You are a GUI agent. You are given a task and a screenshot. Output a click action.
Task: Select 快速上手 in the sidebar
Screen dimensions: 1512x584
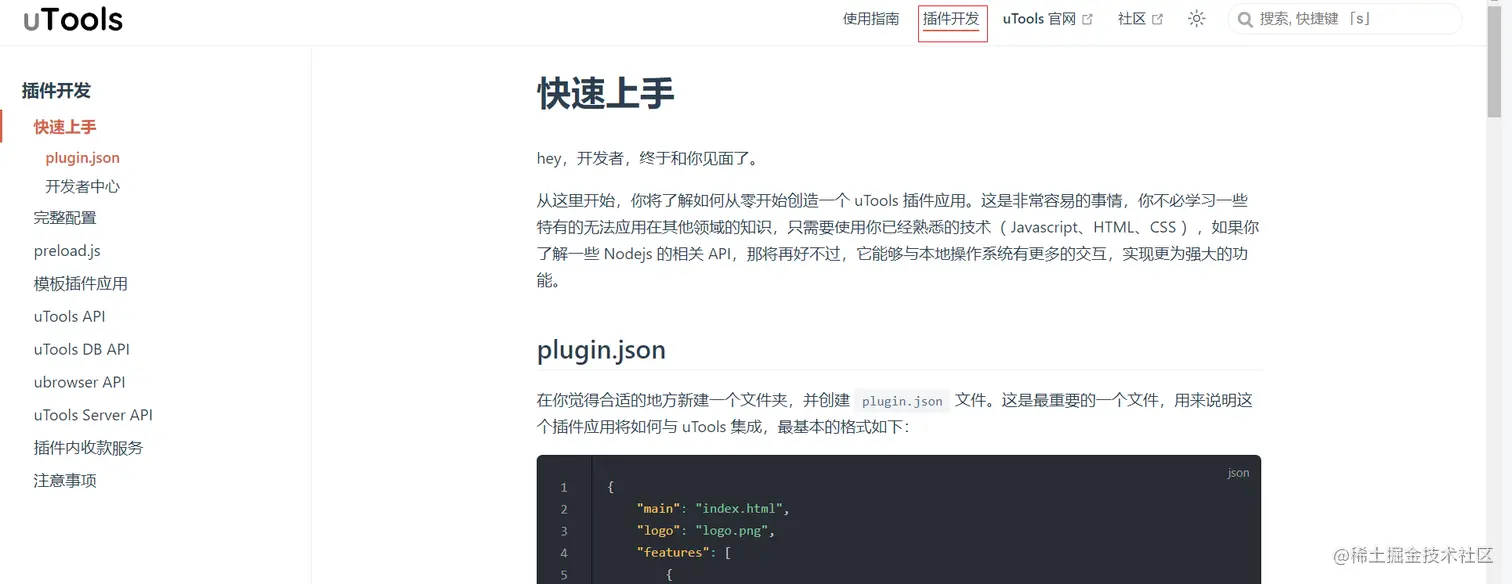tap(65, 127)
